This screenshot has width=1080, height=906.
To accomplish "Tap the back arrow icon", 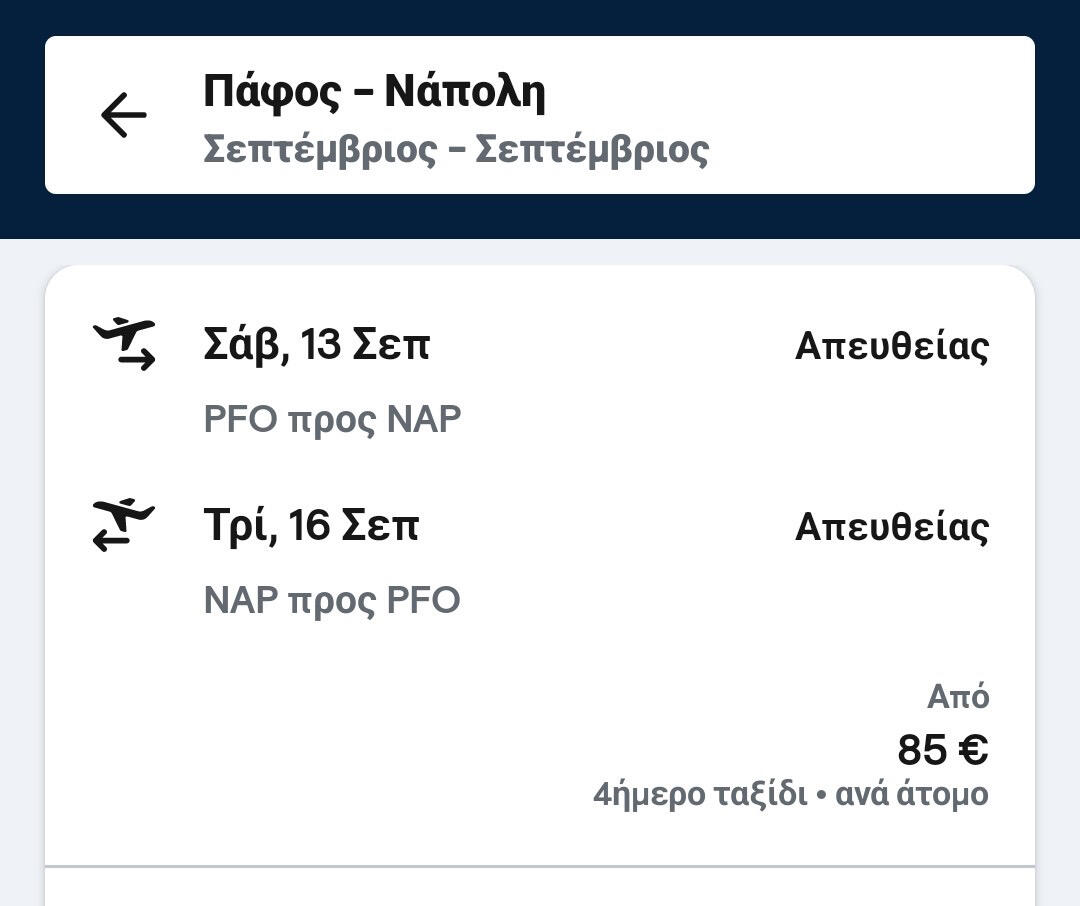I will 124,115.
